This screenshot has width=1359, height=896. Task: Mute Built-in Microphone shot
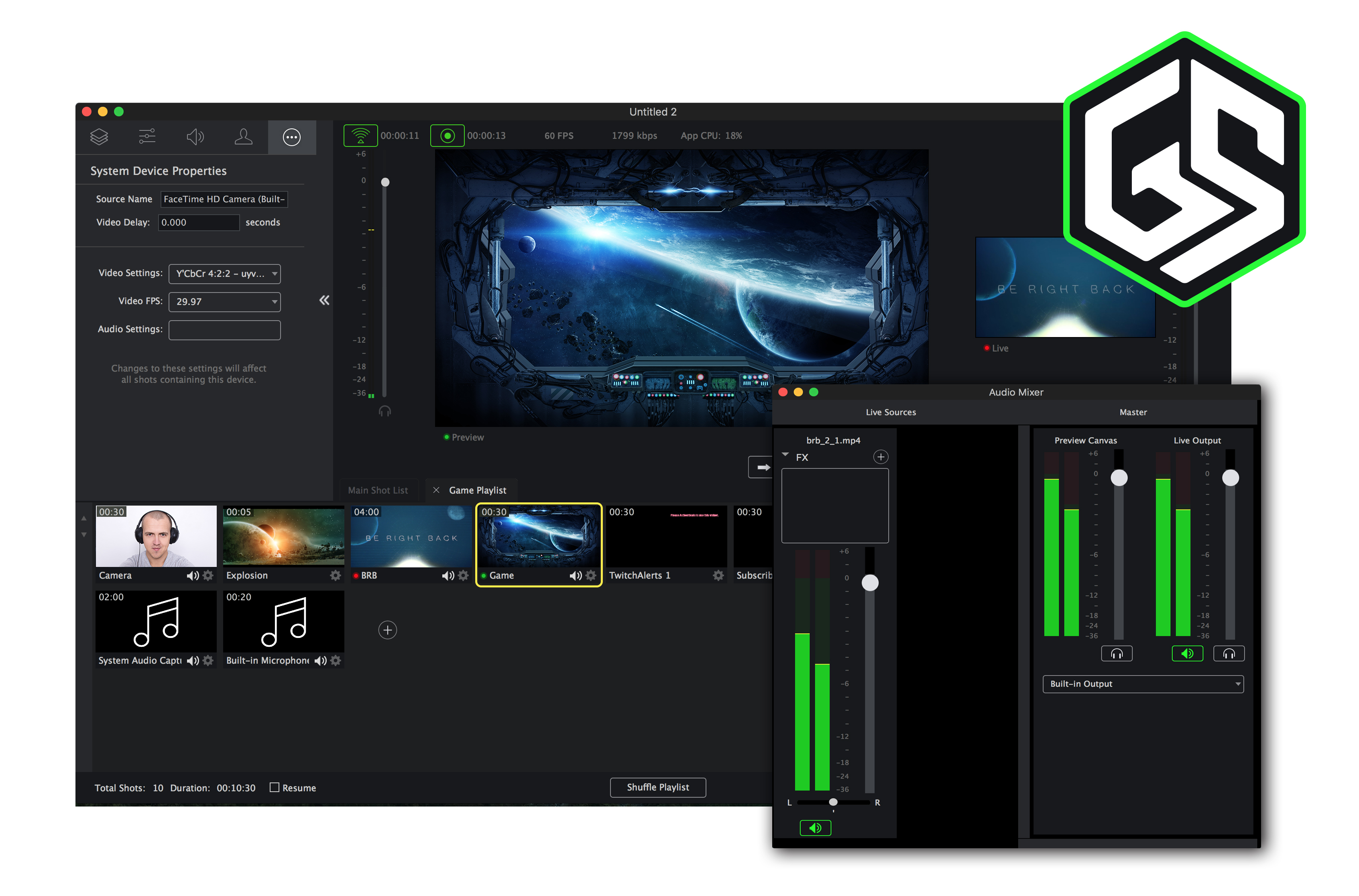320,660
